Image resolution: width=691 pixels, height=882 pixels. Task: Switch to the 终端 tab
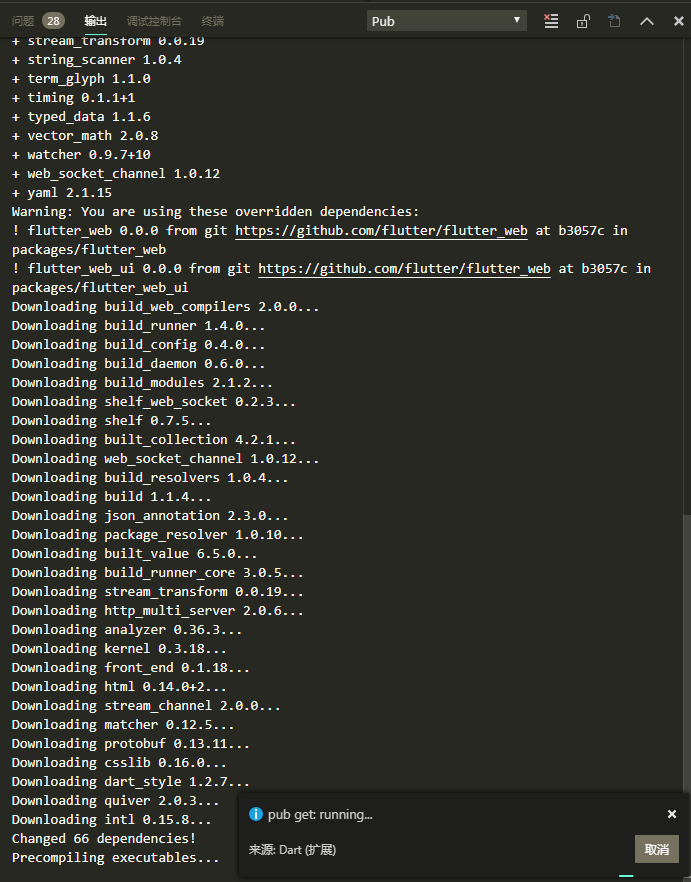(x=213, y=21)
